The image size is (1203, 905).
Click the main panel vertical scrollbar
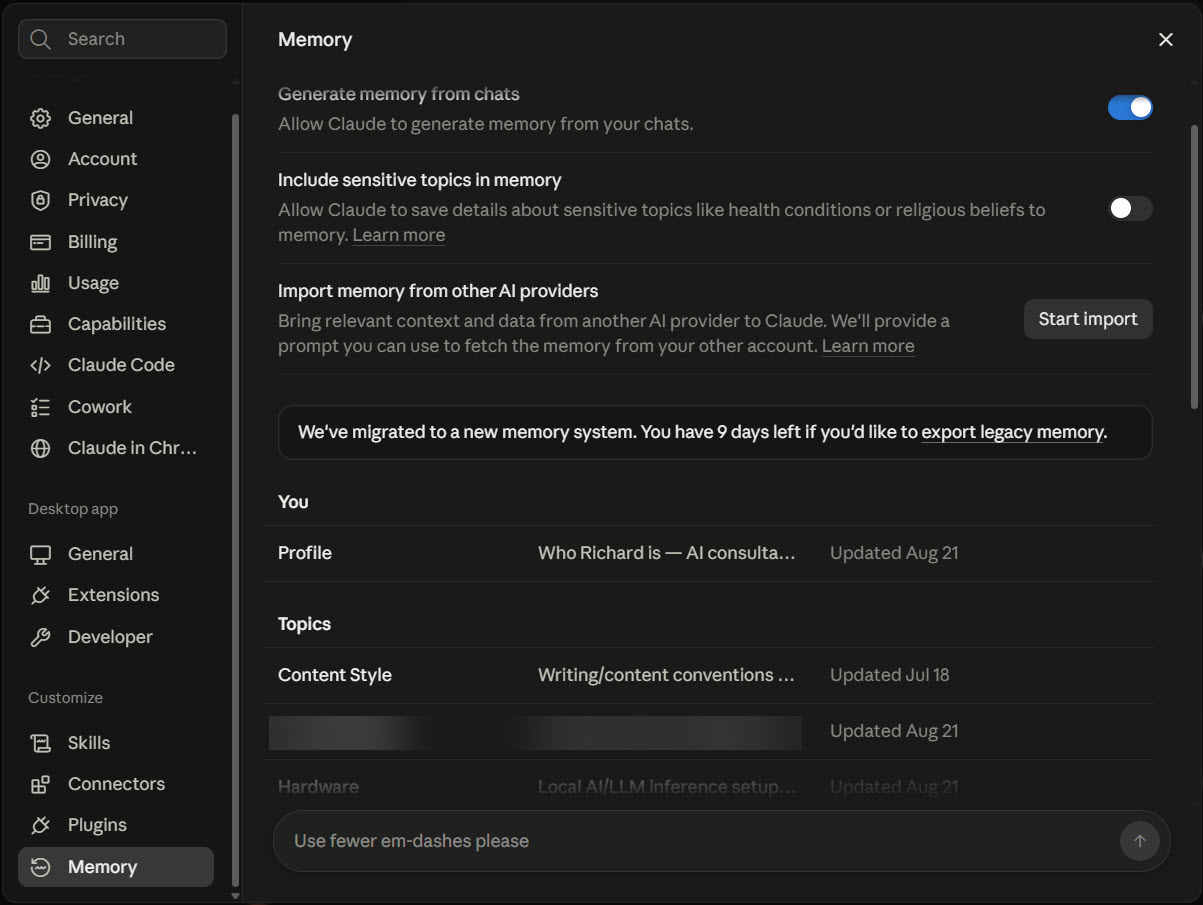pos(1193,266)
